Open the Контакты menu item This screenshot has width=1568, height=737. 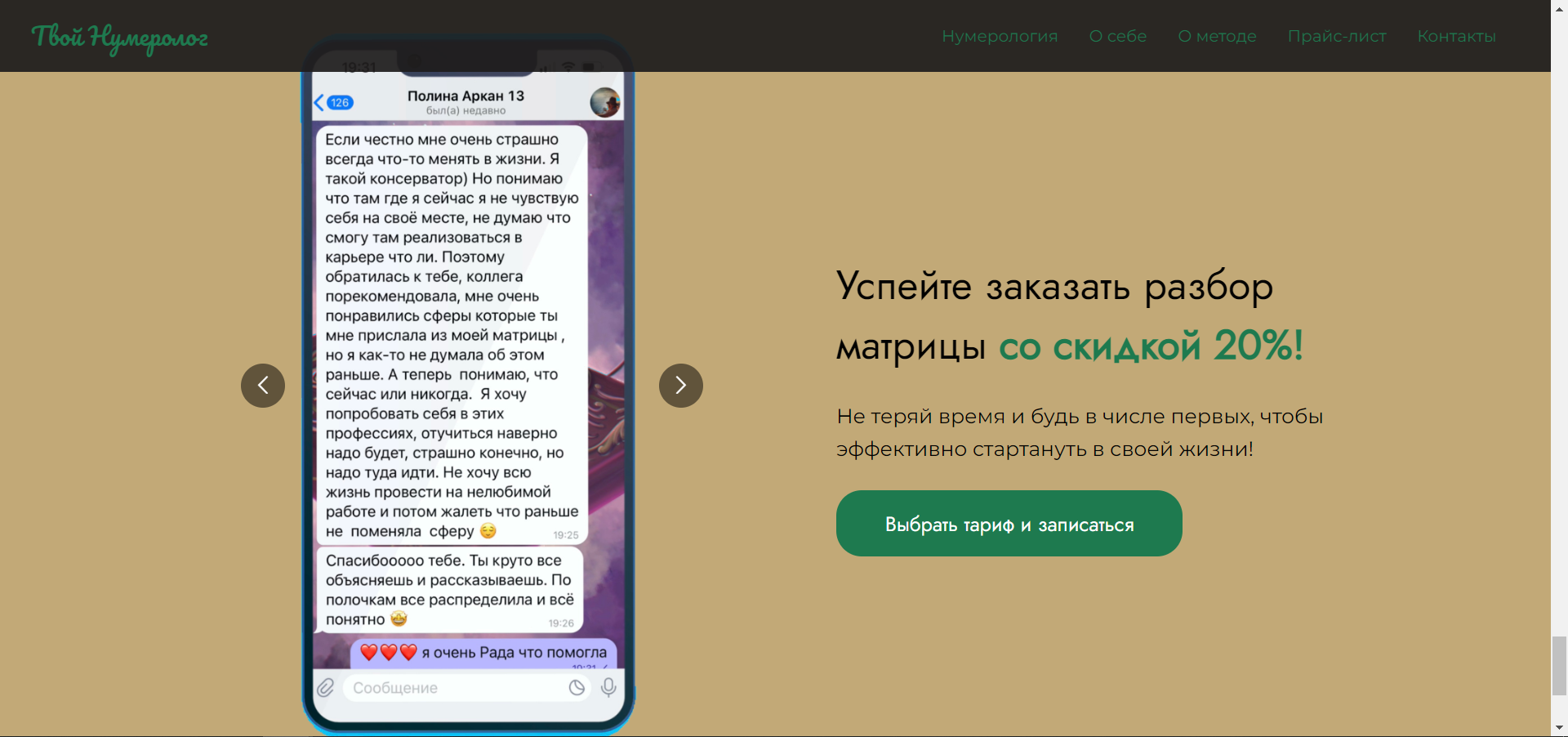[x=1457, y=36]
